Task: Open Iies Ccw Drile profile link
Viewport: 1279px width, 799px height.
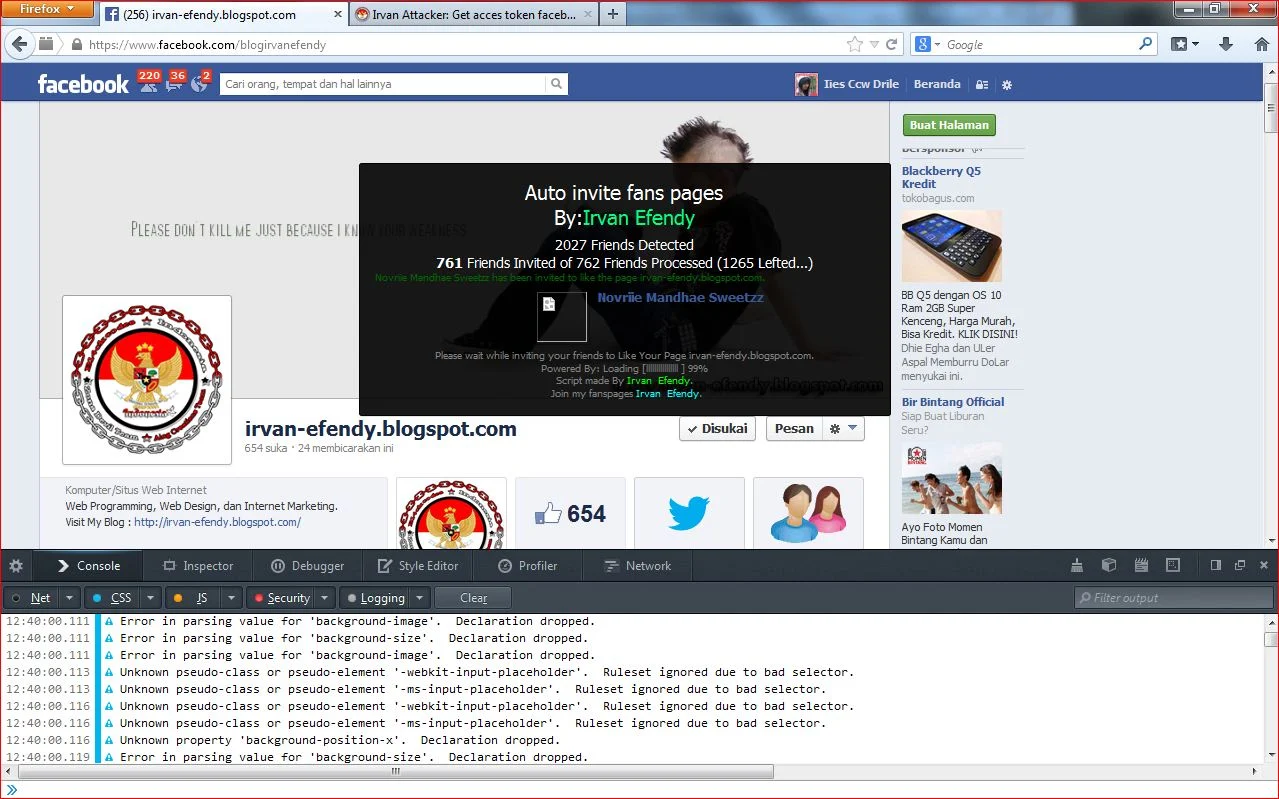Action: (x=847, y=84)
